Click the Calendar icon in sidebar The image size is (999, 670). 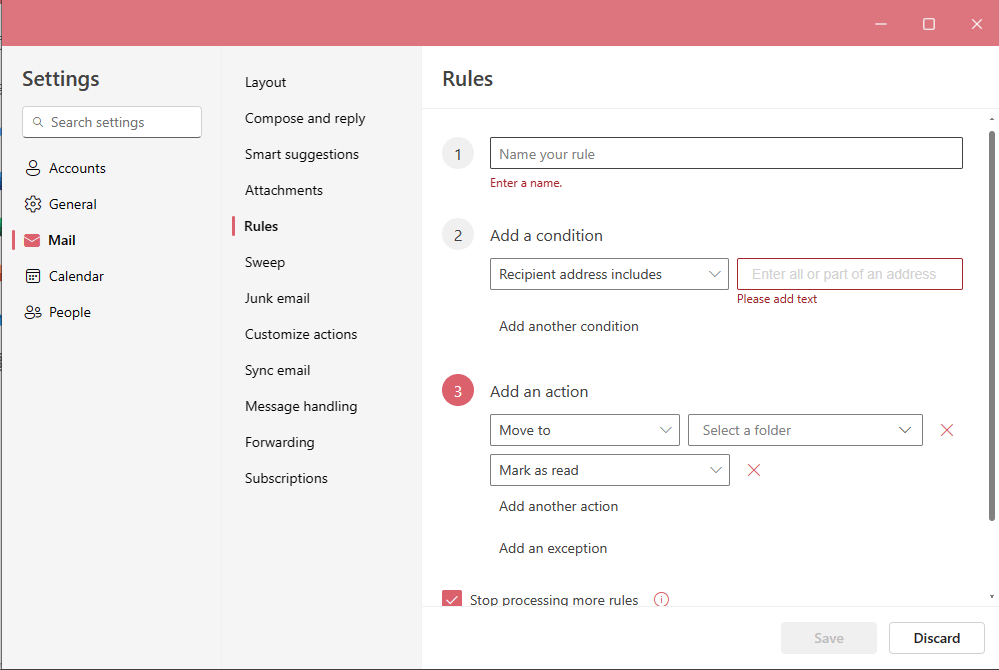[32, 276]
